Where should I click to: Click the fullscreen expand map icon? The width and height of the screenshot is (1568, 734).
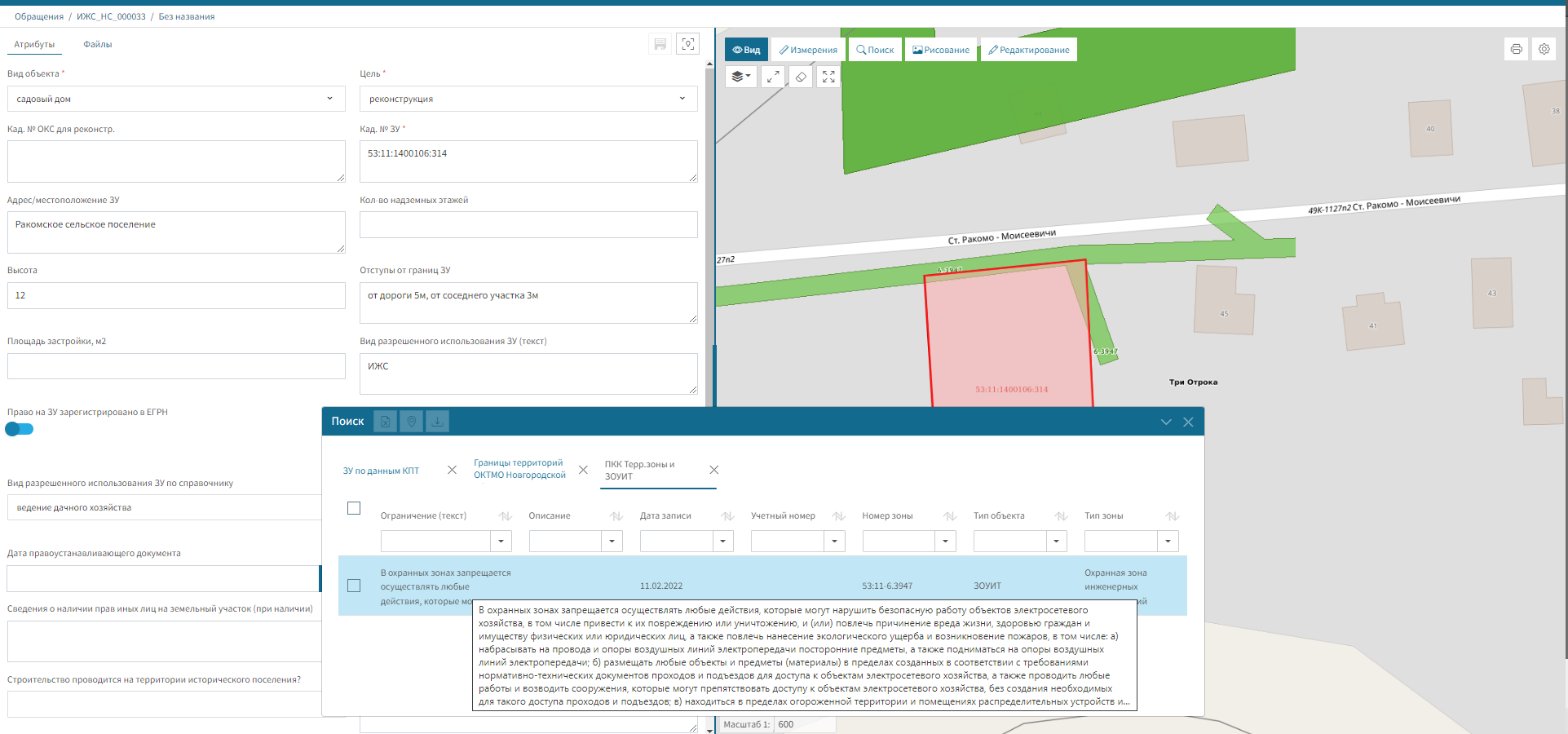[828, 77]
